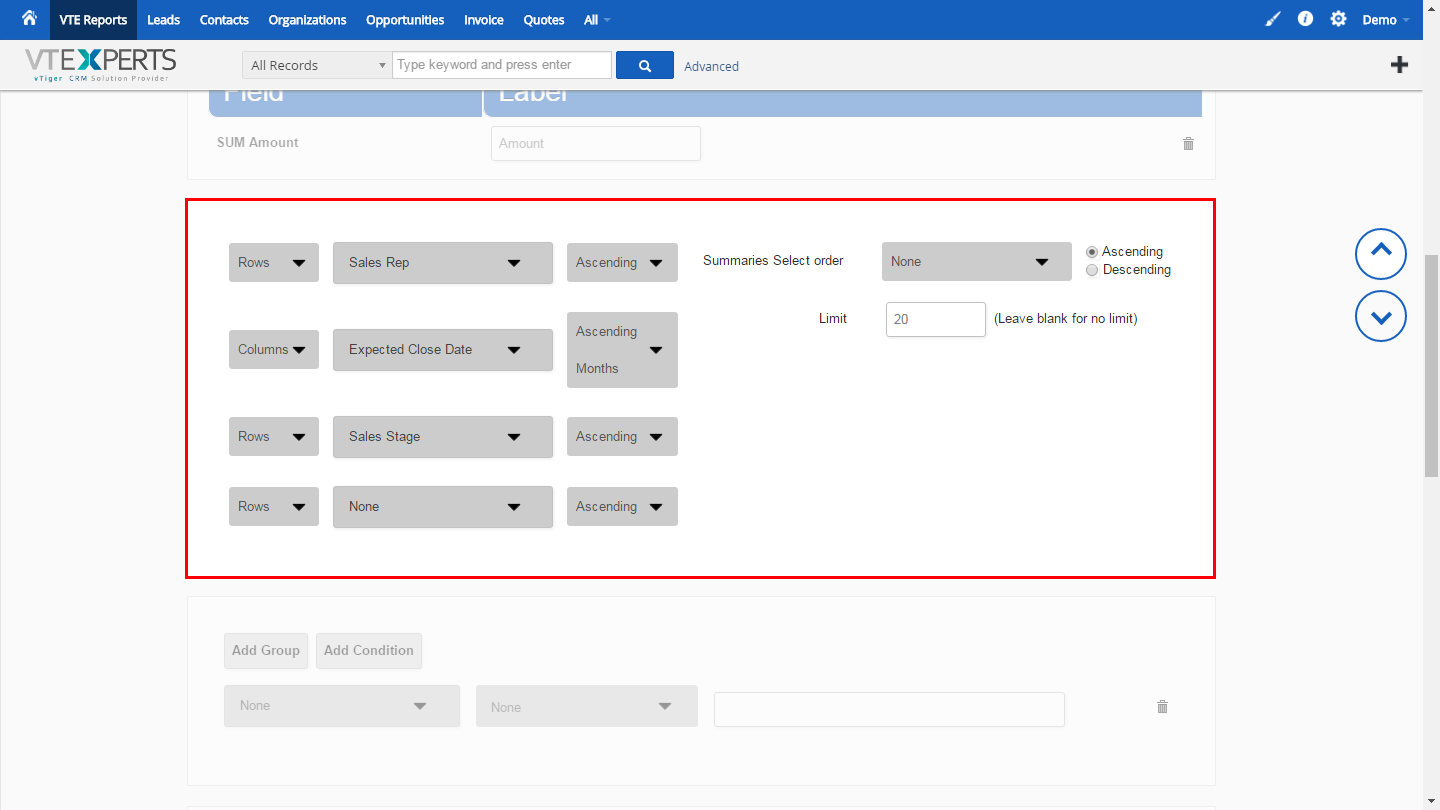The image size is (1440, 810).
Task: Open second None dropdown in condition row
Action: click(x=587, y=706)
